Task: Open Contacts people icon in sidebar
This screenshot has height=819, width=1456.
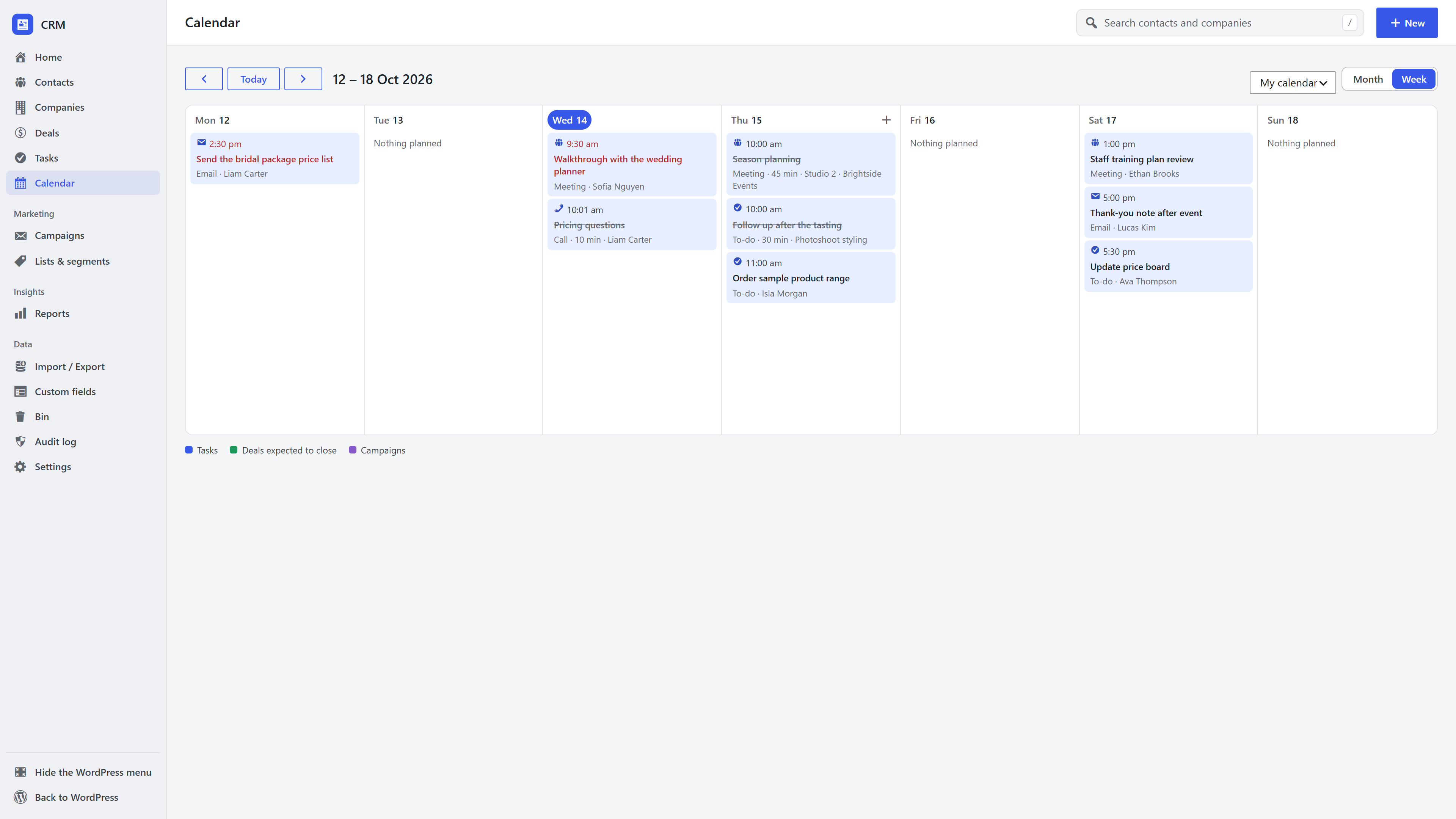Action: tap(20, 82)
